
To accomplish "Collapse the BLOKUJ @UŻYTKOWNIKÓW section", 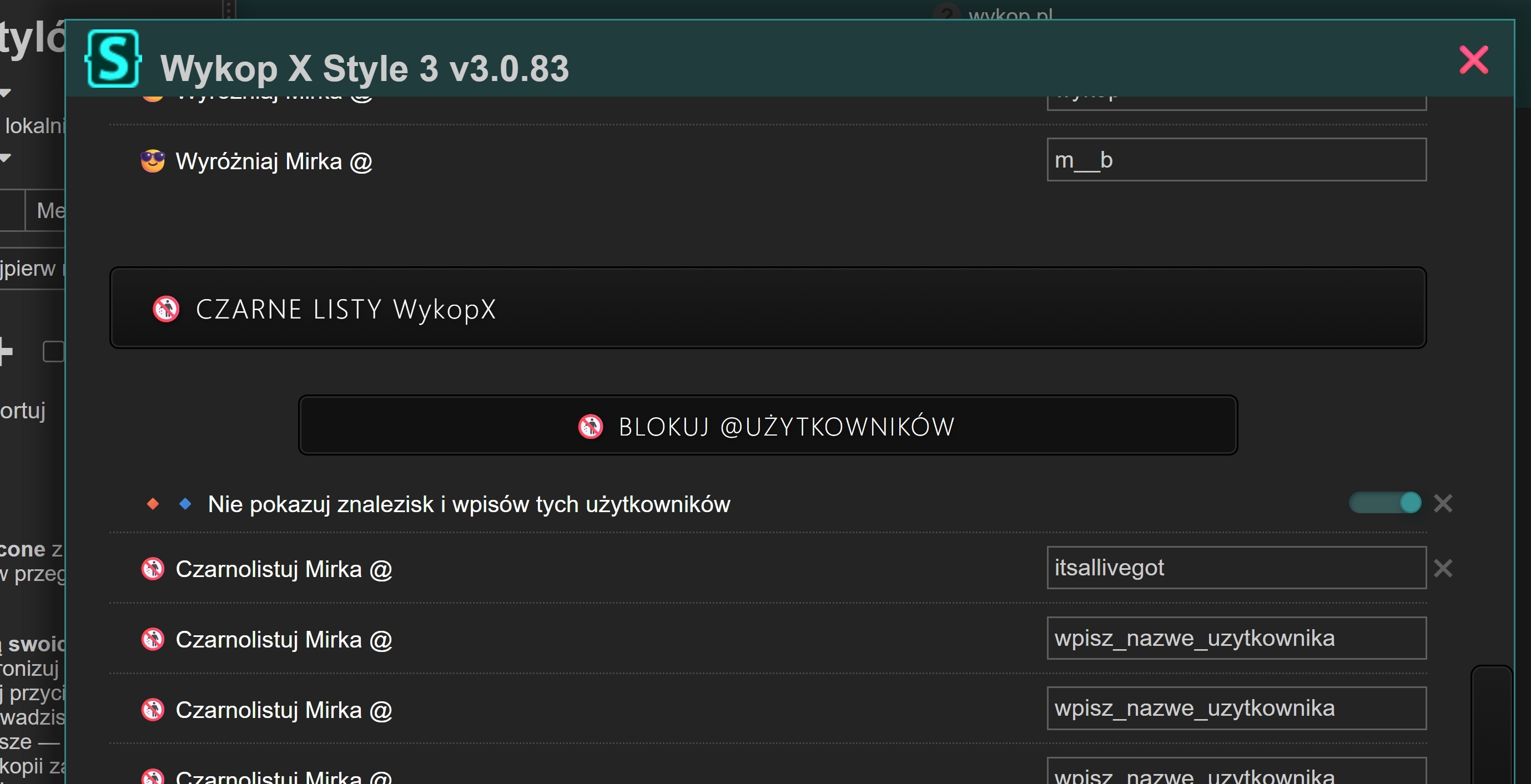I will click(767, 426).
